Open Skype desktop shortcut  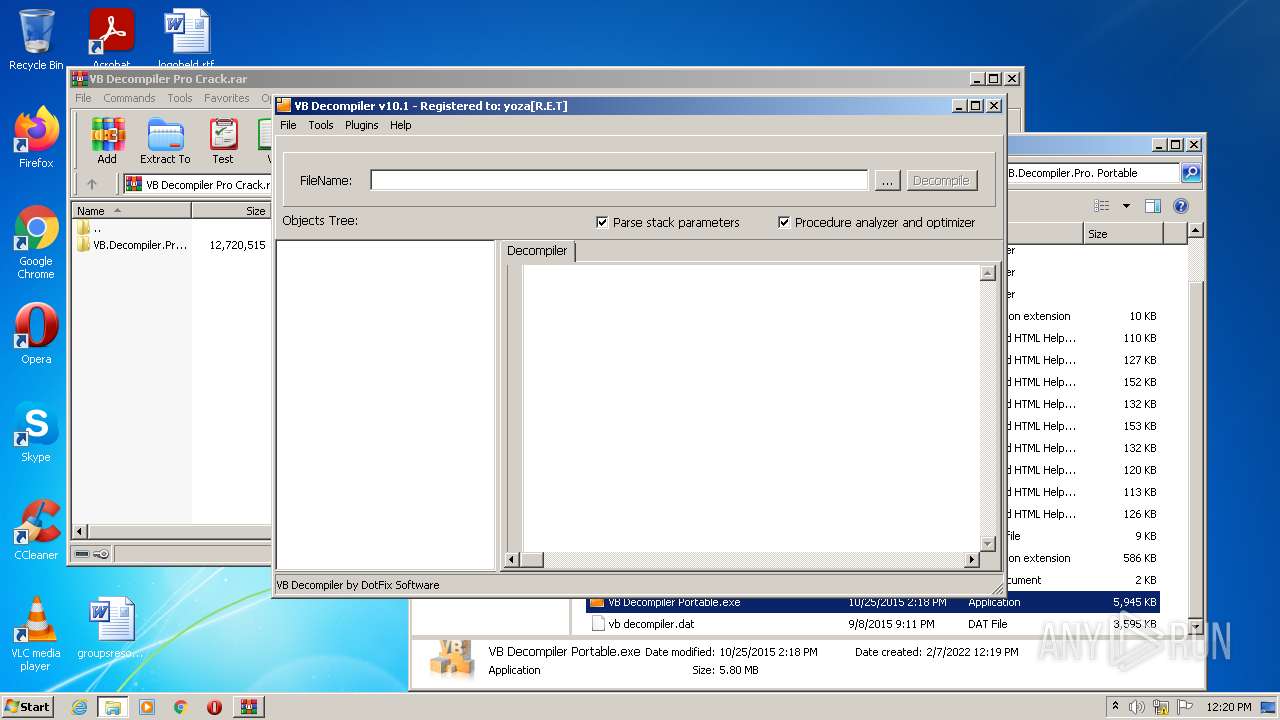36,432
